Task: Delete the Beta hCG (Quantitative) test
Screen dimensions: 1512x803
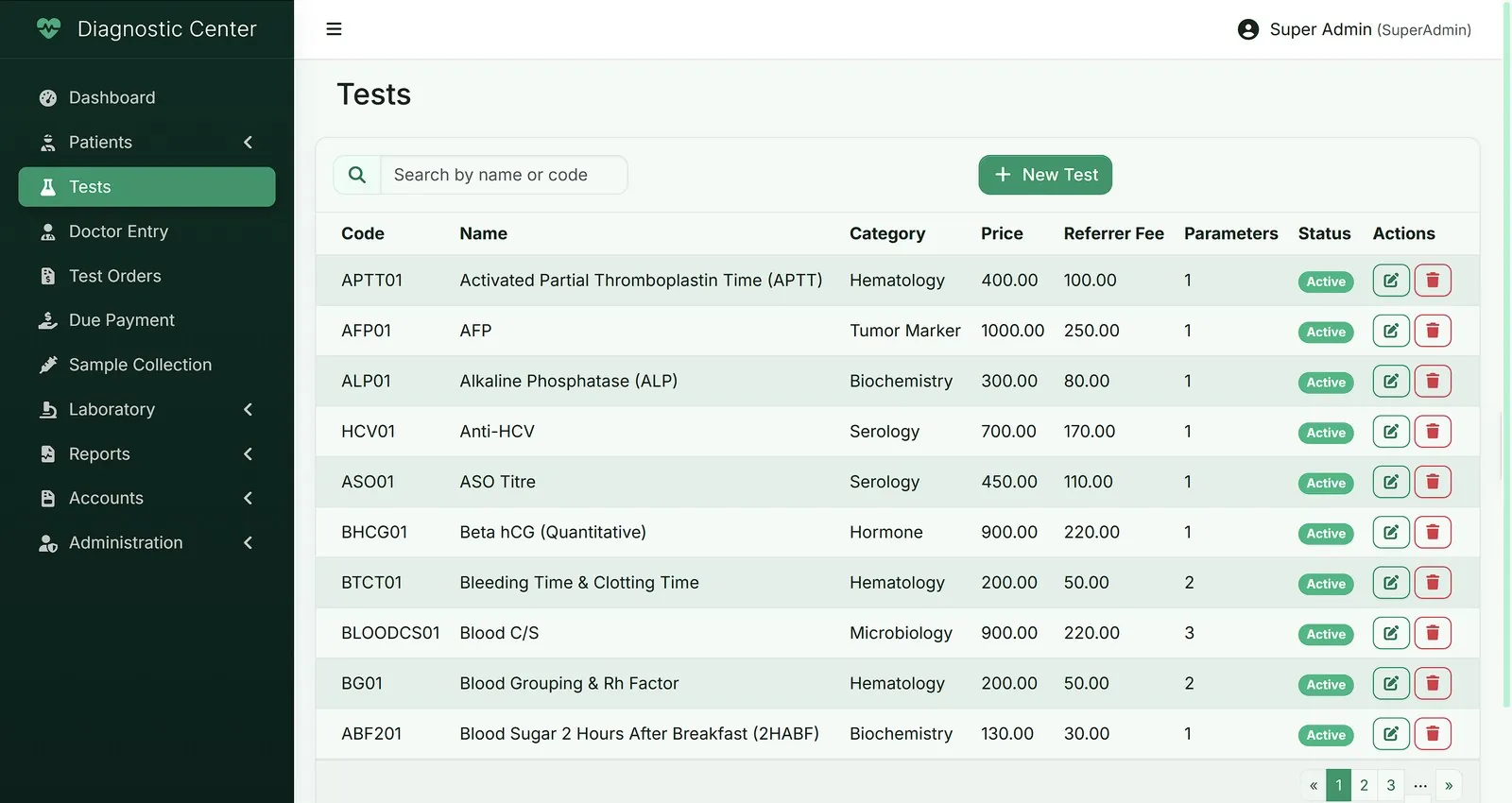Action: coord(1433,532)
